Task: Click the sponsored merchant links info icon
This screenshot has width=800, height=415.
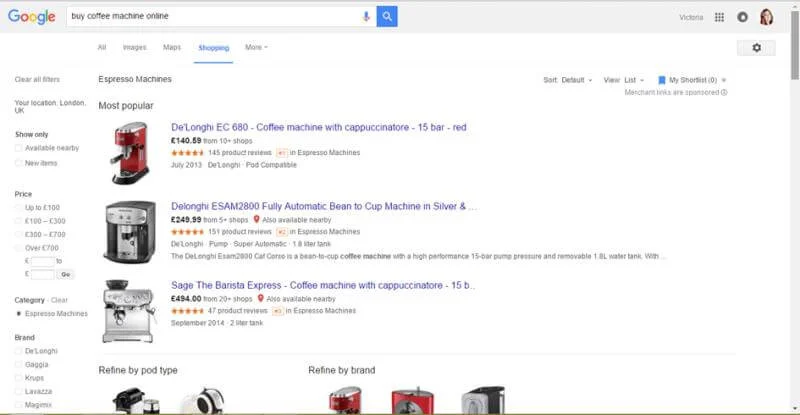Action: point(724,92)
